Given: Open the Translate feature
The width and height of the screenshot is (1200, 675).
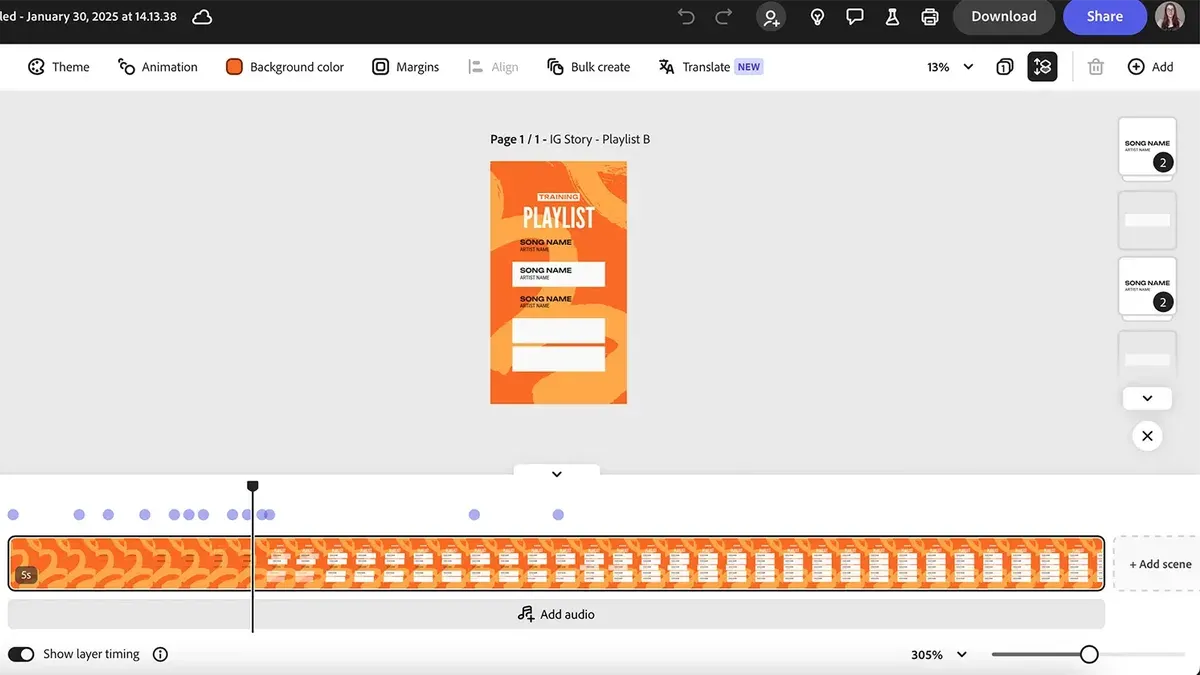Looking at the screenshot, I should tap(710, 67).
